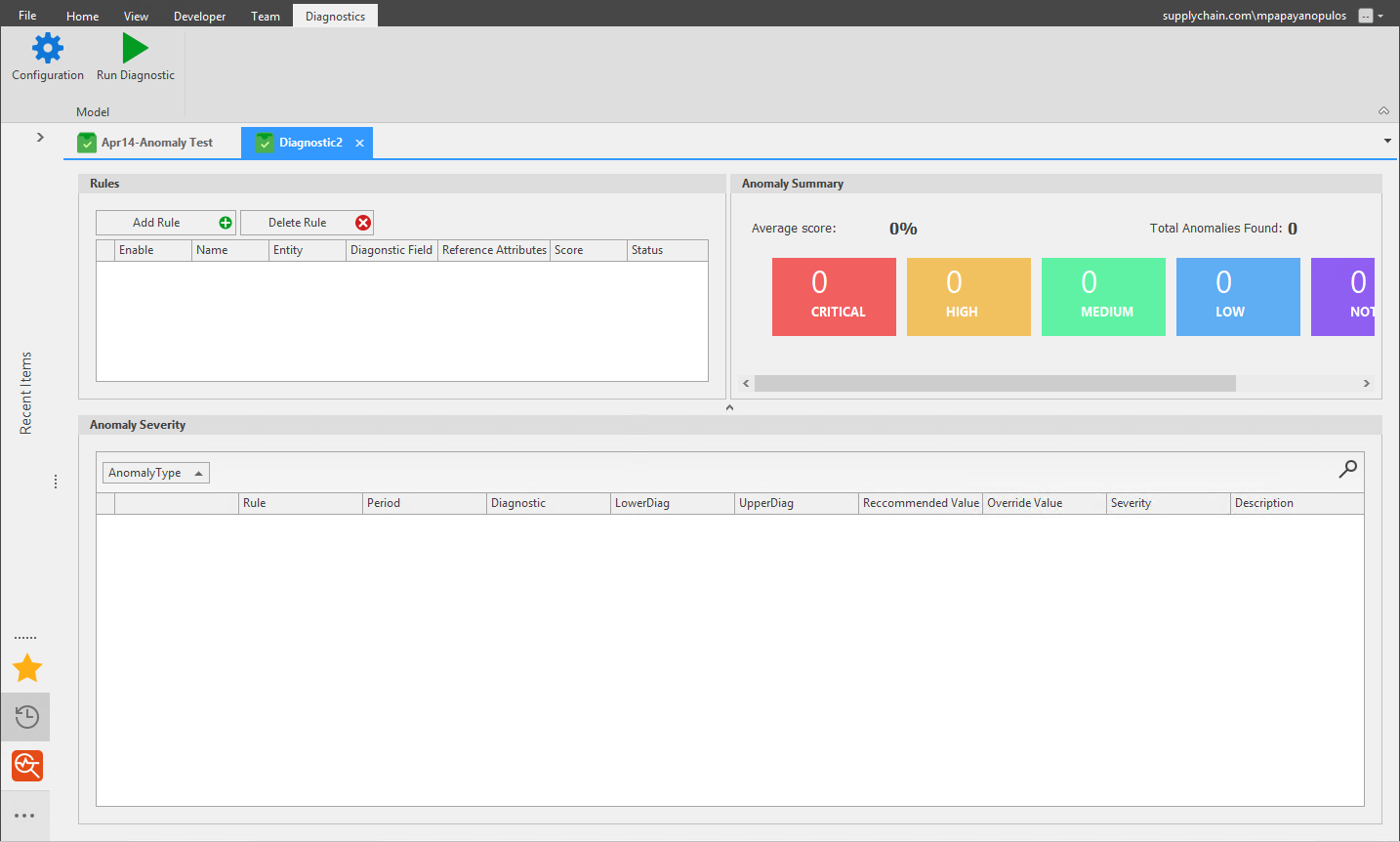
Task: Switch to the View ribbon tab
Action: tap(136, 16)
